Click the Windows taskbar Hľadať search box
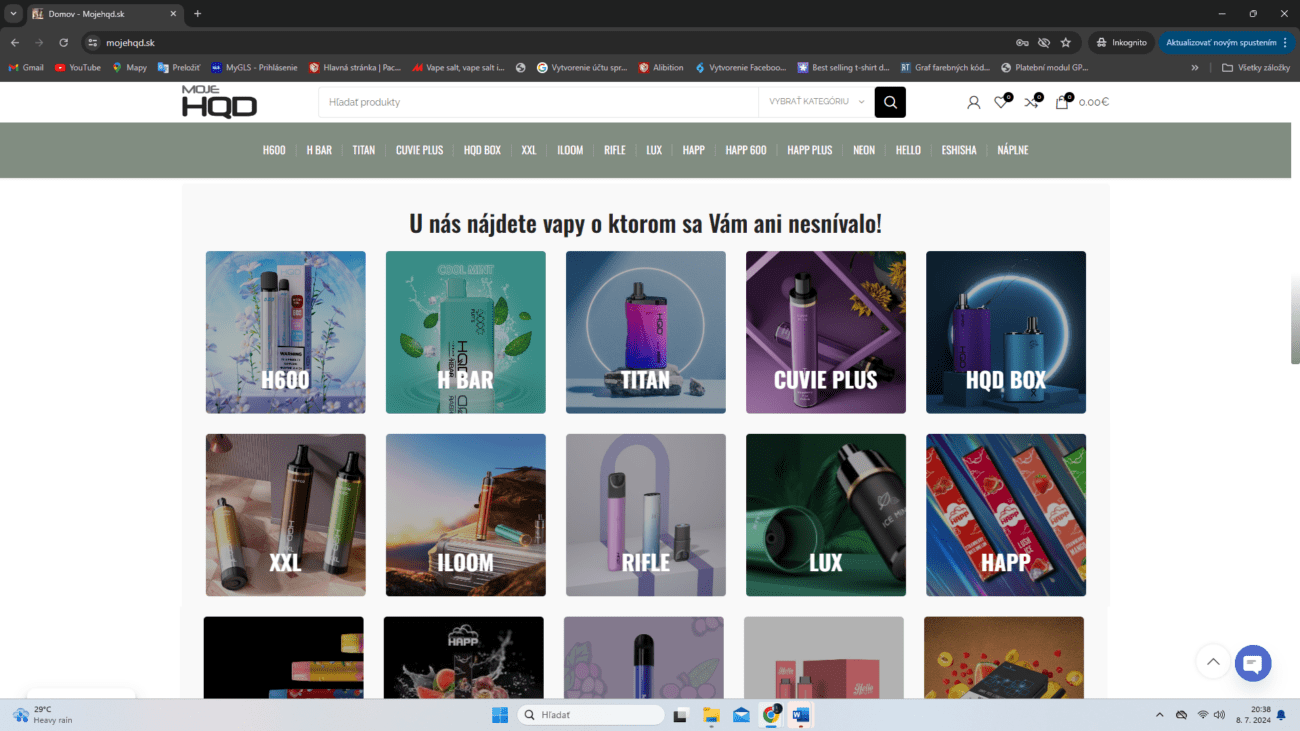Image resolution: width=1300 pixels, height=731 pixels. (x=591, y=715)
